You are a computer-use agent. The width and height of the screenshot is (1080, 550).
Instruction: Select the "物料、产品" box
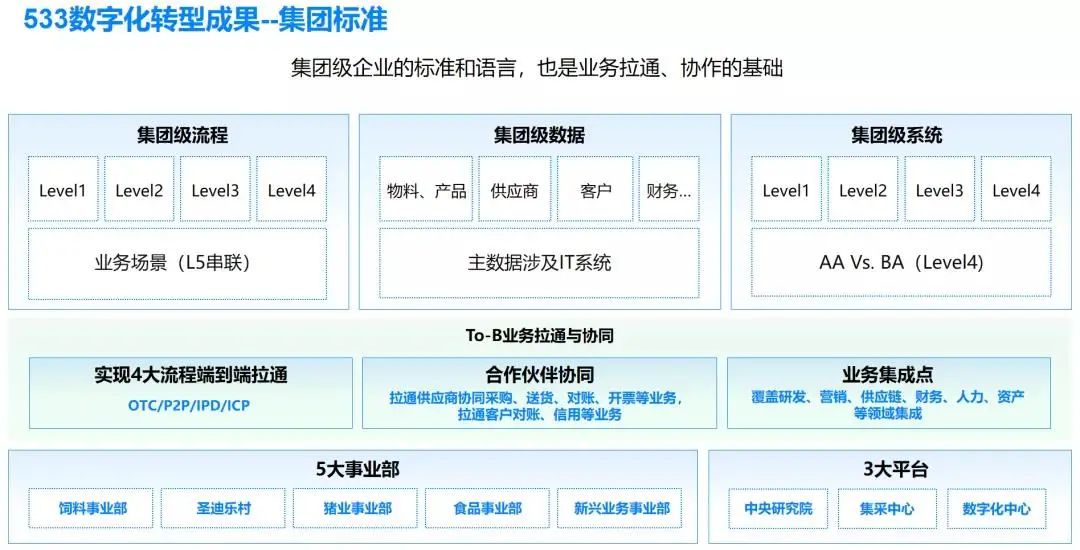pyautogui.click(x=426, y=189)
